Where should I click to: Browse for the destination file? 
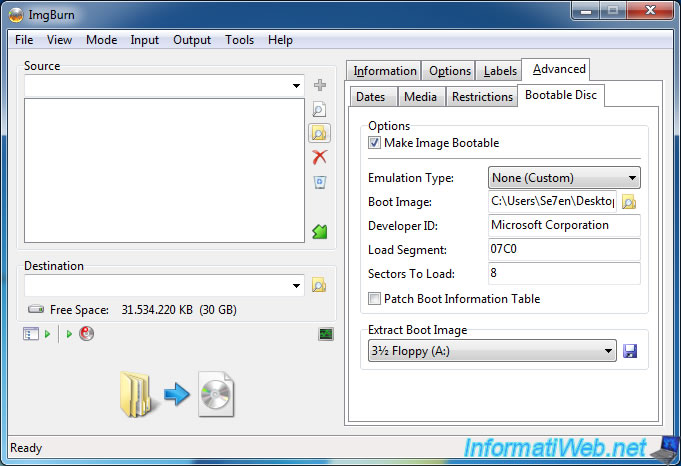pyautogui.click(x=319, y=285)
